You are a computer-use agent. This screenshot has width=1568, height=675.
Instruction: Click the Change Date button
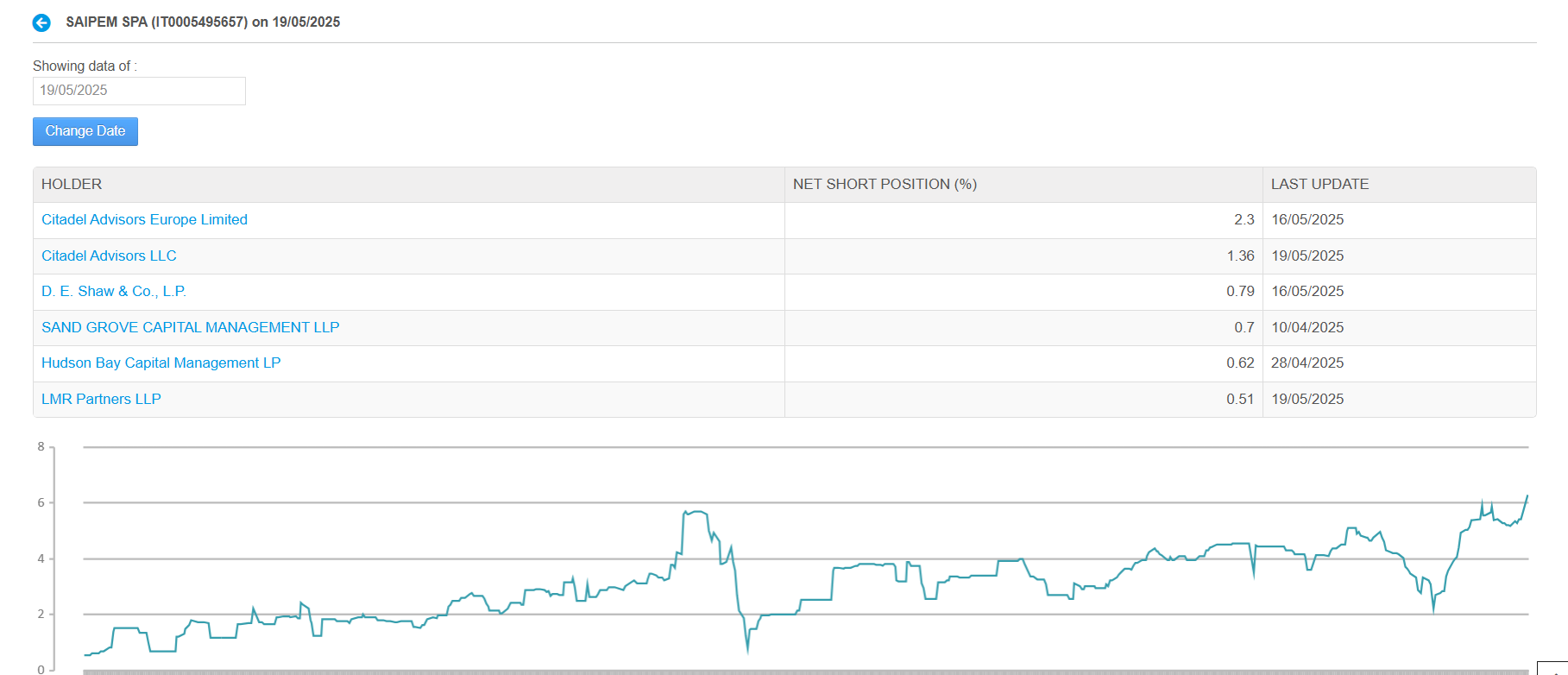click(85, 131)
